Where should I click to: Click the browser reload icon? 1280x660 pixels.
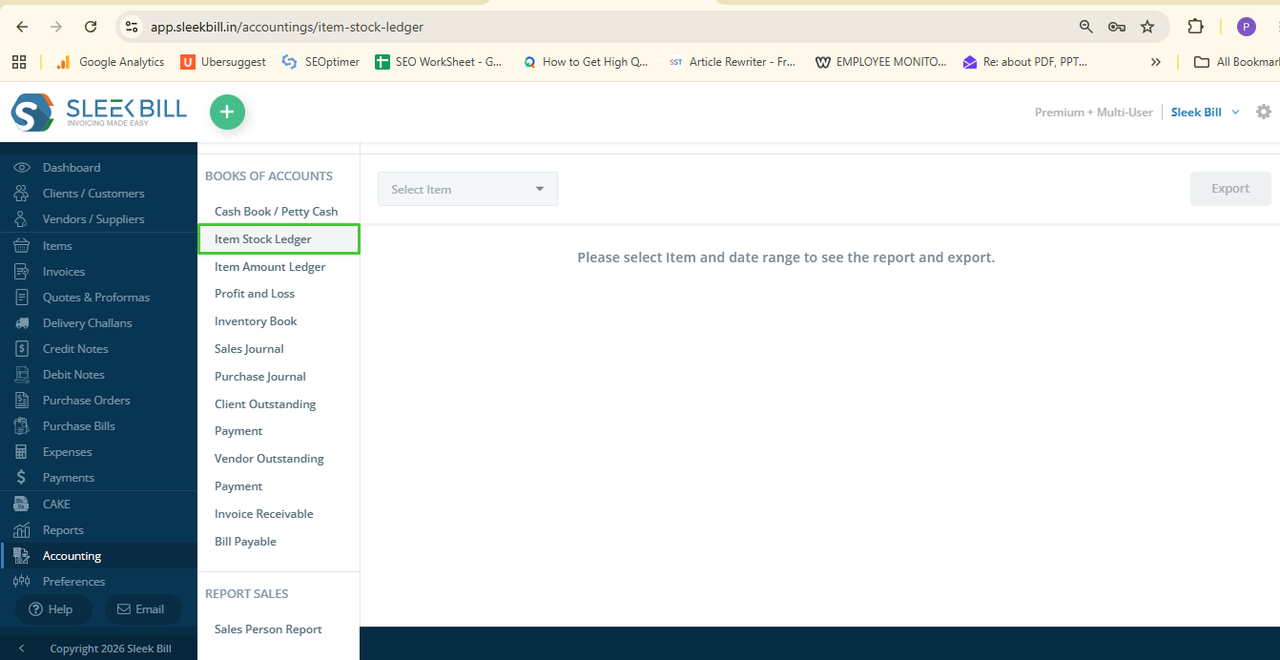[x=91, y=27]
